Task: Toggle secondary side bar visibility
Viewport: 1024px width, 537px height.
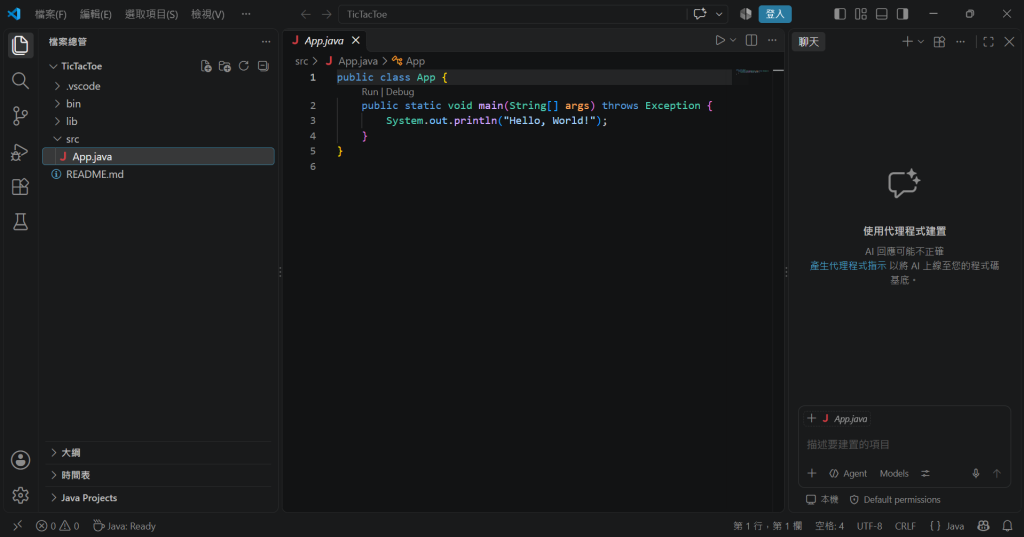Action: [x=903, y=14]
